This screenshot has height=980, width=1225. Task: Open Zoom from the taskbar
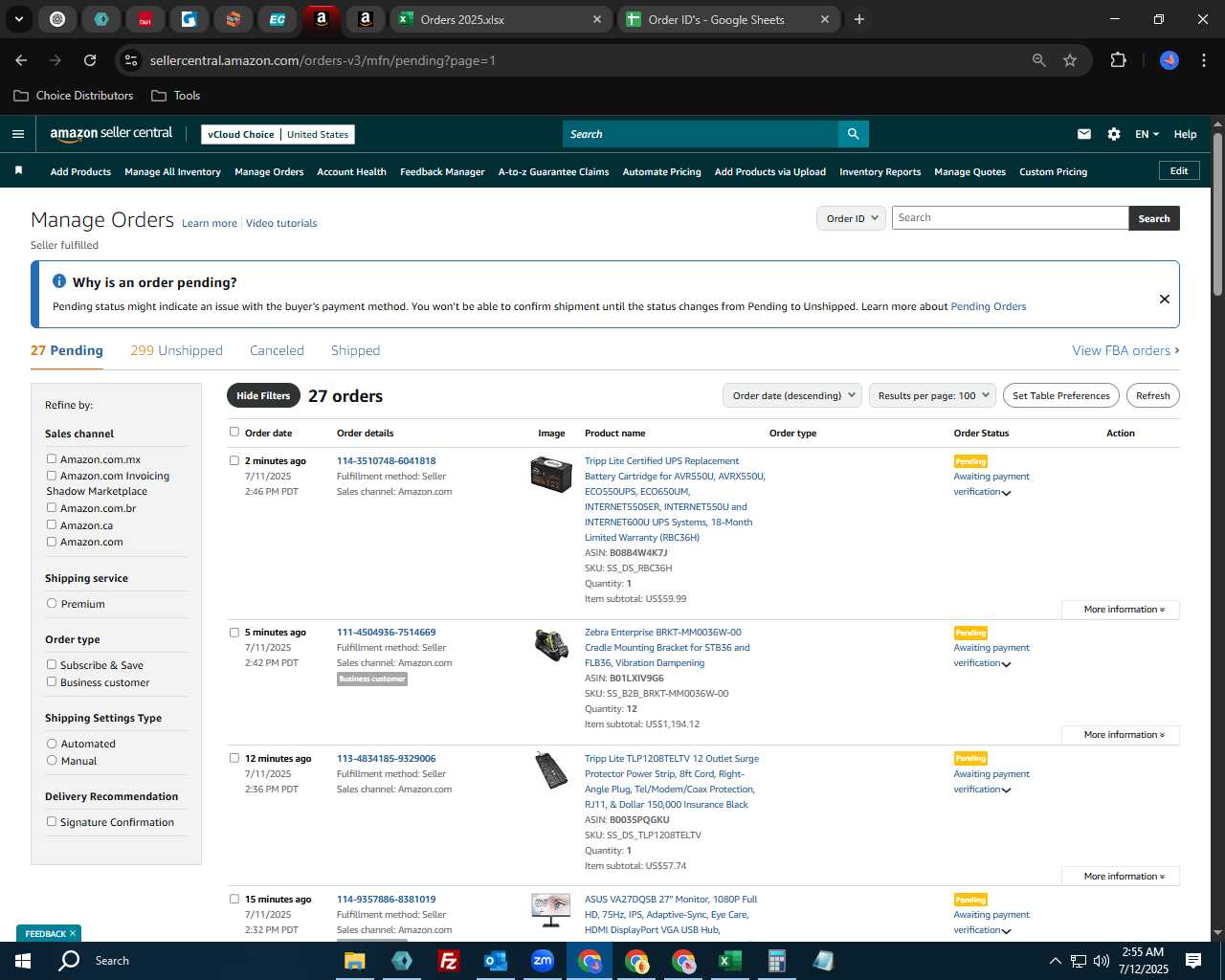tap(543, 961)
